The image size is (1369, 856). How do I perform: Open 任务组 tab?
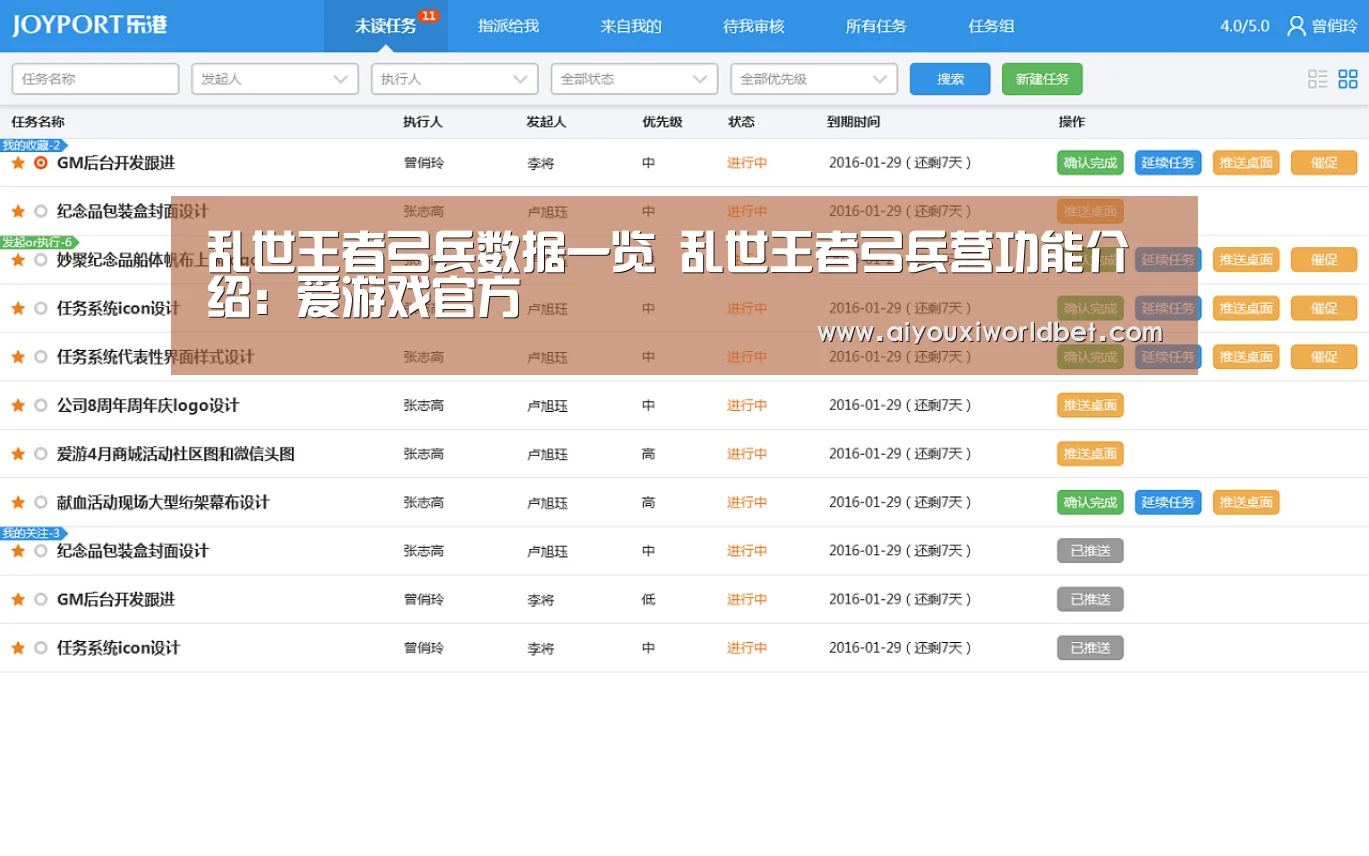(x=991, y=26)
